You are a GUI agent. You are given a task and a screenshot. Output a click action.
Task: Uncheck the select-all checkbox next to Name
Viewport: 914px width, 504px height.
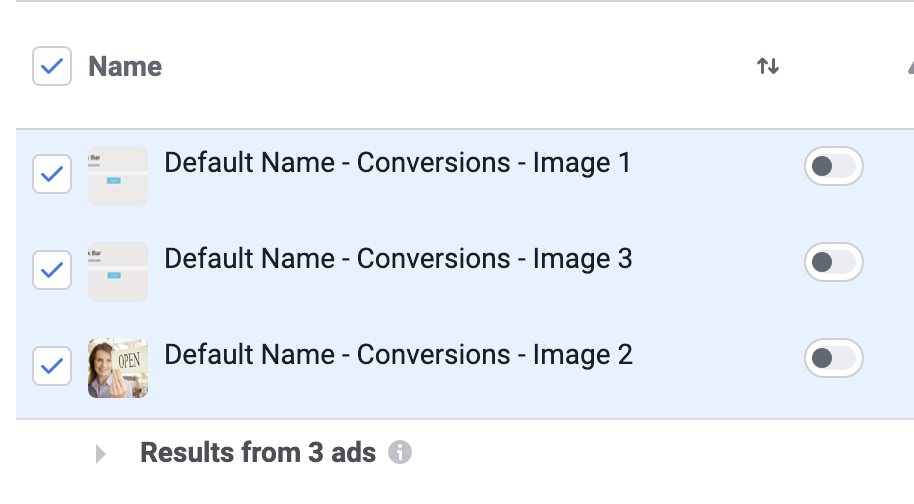pos(52,66)
